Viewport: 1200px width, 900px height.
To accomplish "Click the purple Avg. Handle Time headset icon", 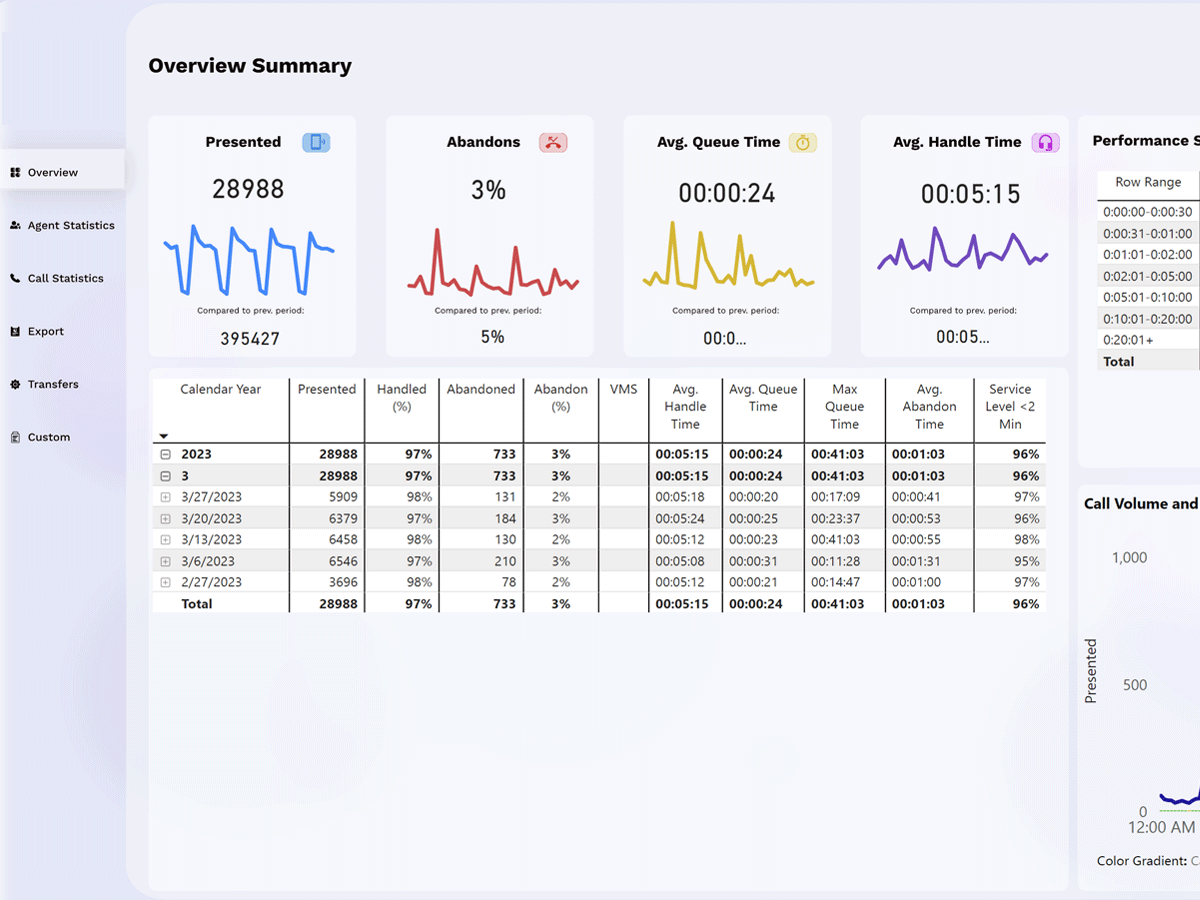I will [x=1045, y=142].
